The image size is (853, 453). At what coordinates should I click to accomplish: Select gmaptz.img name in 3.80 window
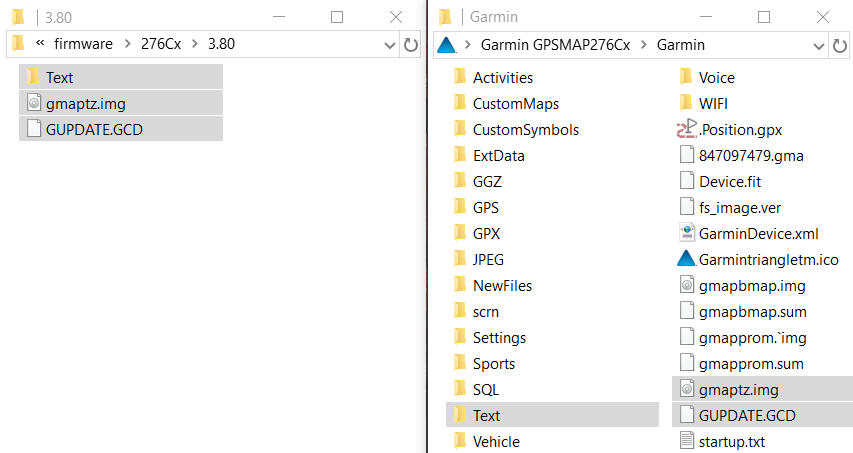pyautogui.click(x=86, y=104)
